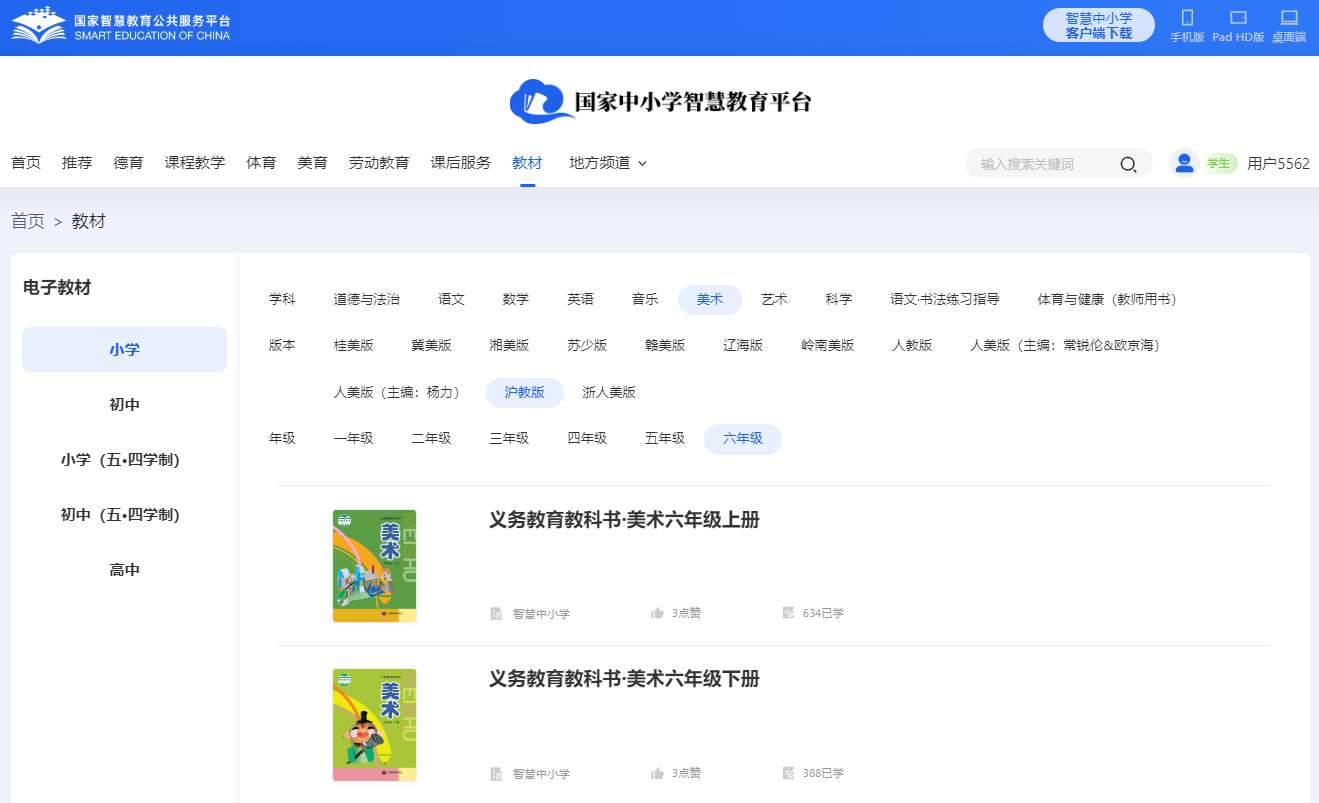Choose the 冀美版 edition

[432, 345]
